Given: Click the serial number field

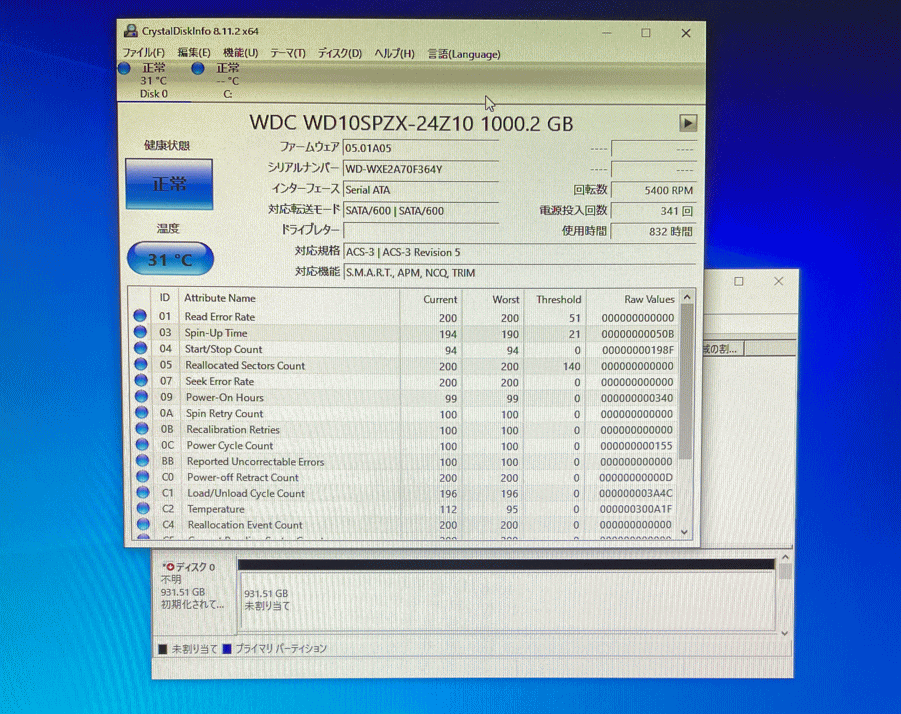Looking at the screenshot, I should (x=420, y=169).
